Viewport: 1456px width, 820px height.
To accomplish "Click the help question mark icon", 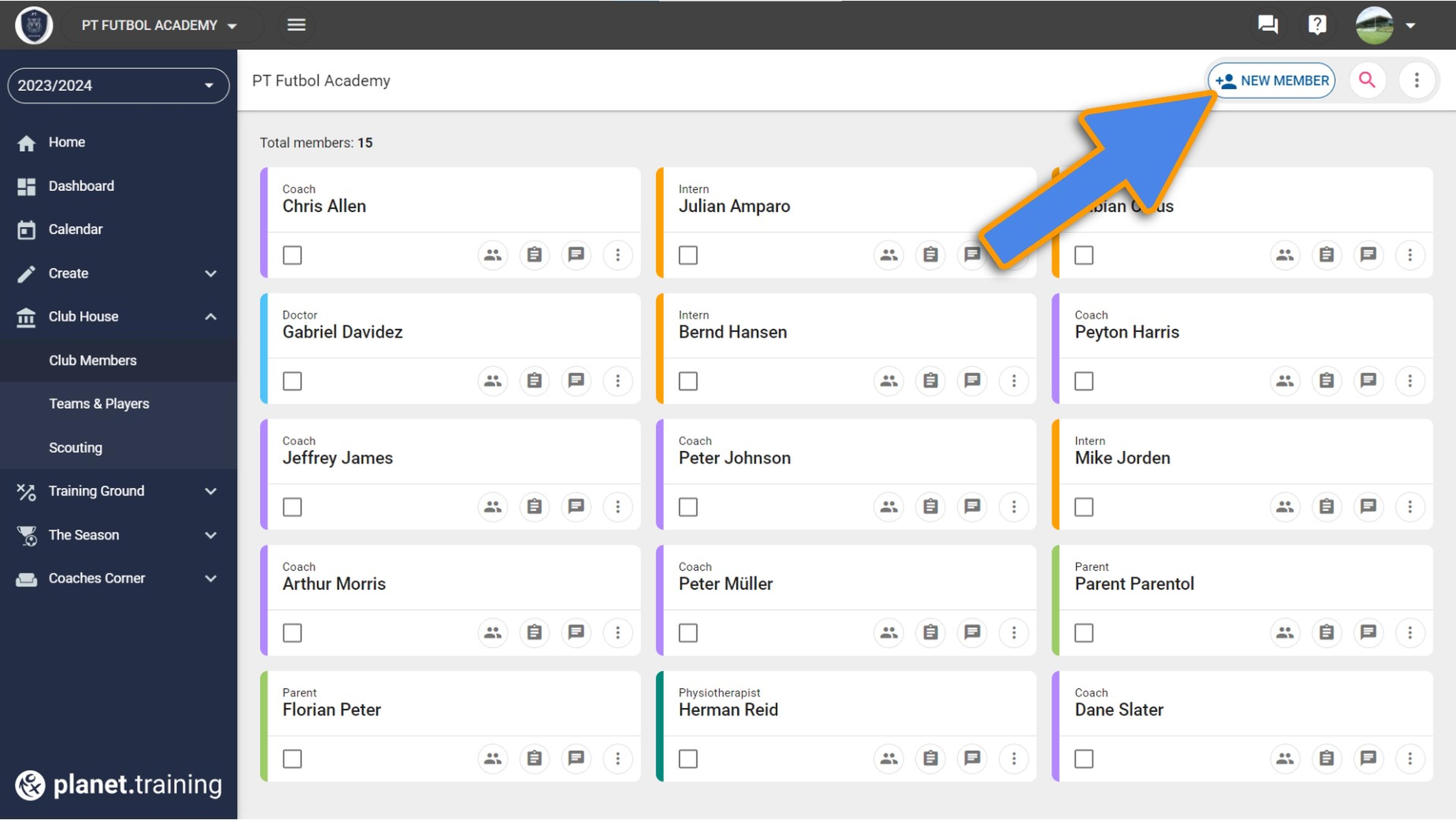I will click(x=1317, y=25).
